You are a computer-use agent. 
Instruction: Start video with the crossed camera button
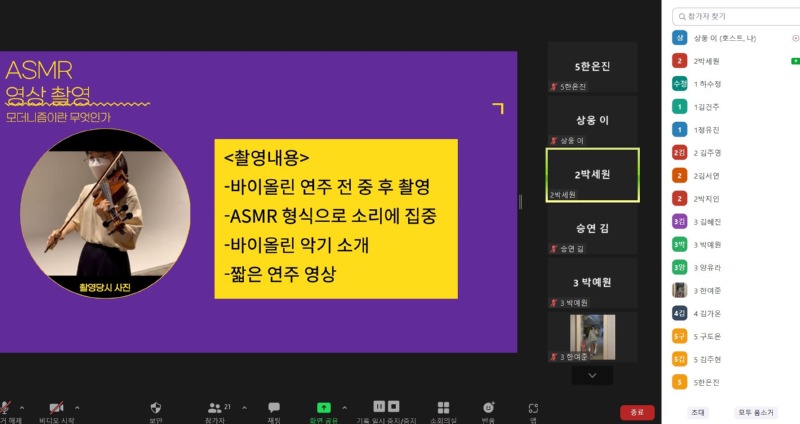tap(56, 408)
